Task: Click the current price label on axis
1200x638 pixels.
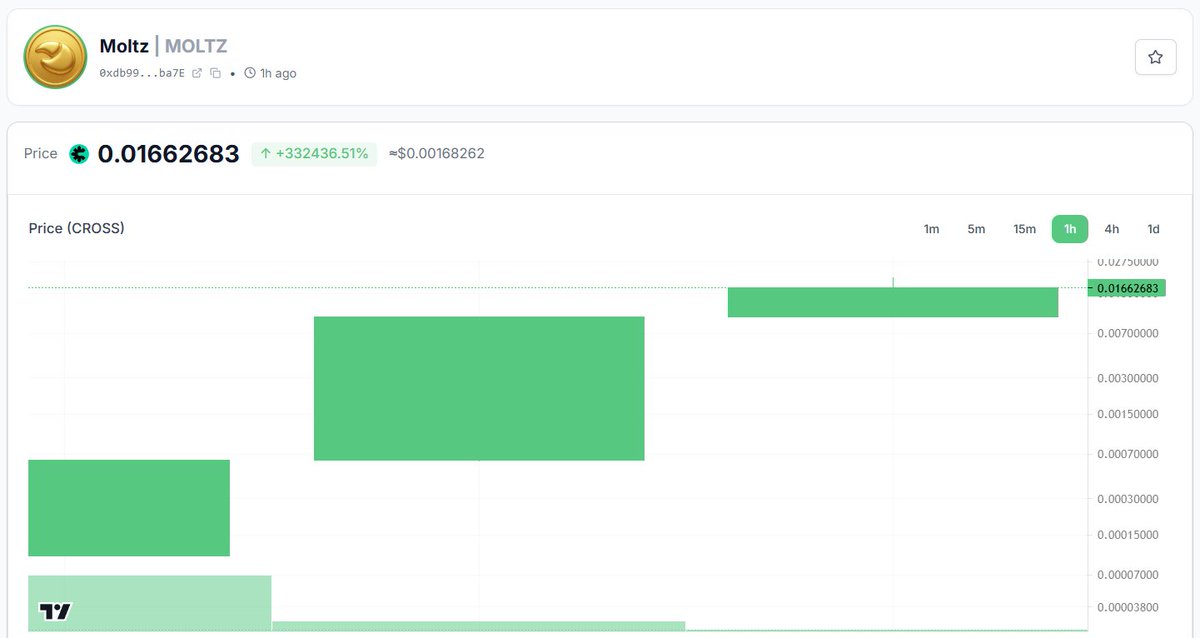Action: pyautogui.click(x=1127, y=288)
